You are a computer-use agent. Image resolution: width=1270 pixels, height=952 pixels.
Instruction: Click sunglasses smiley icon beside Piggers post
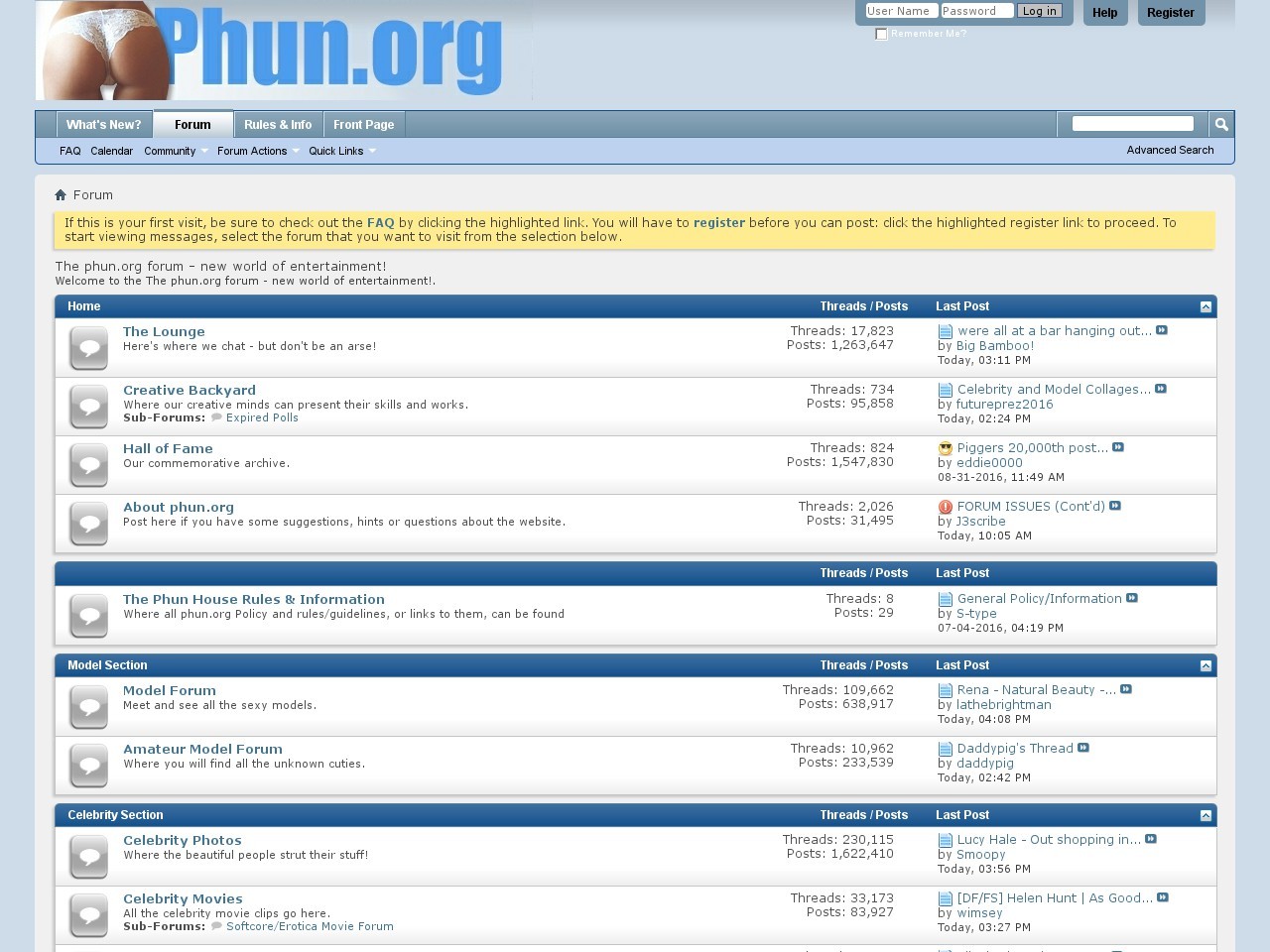click(946, 448)
